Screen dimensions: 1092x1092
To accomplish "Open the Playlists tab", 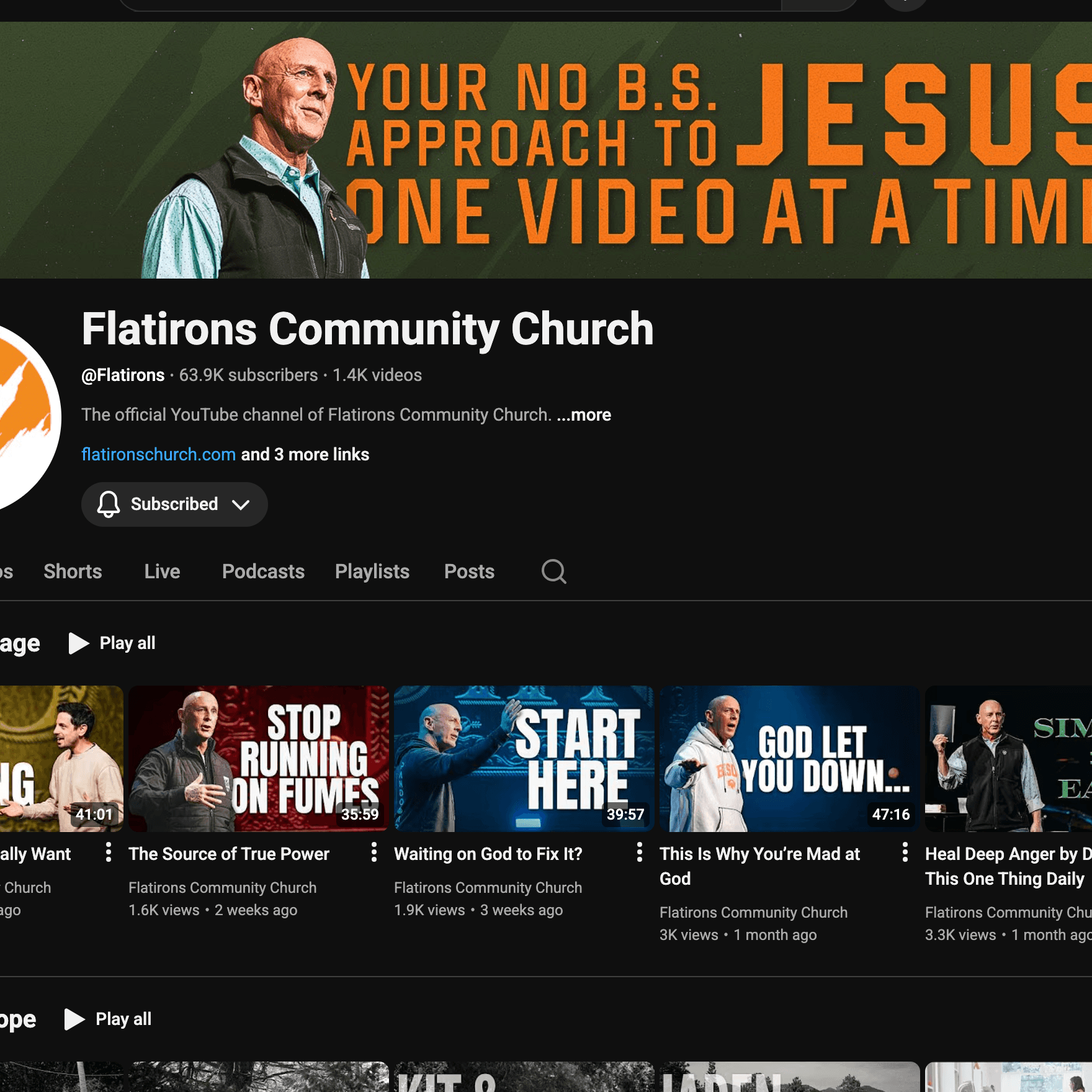I will tap(372, 571).
